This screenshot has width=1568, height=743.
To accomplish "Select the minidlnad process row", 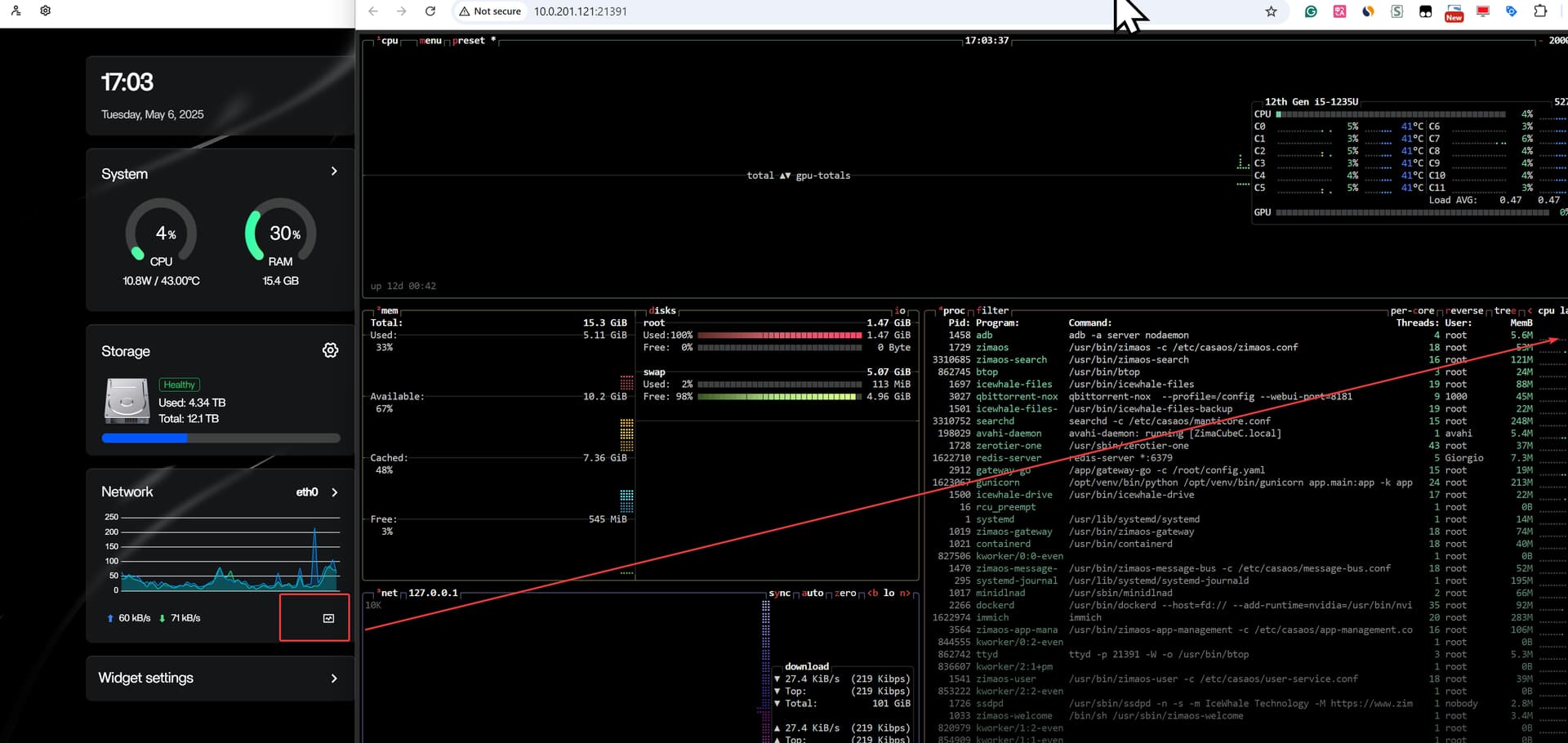I will [x=1232, y=593].
